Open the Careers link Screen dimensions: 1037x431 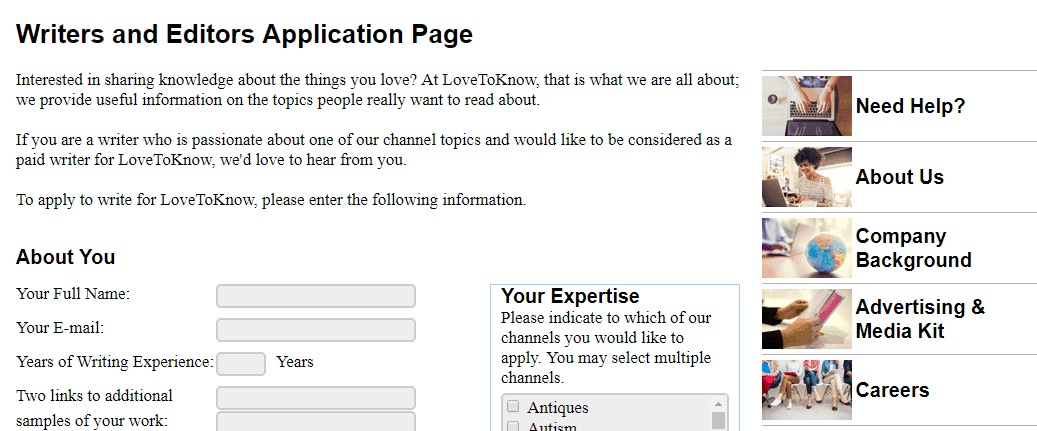(892, 390)
